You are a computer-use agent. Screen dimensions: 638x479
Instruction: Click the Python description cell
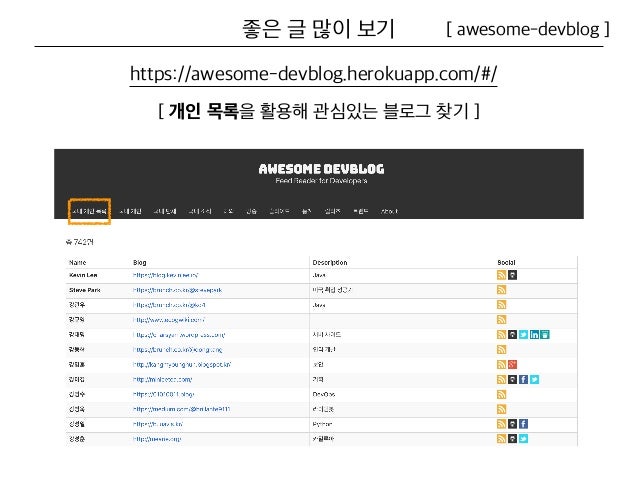[x=322, y=424]
